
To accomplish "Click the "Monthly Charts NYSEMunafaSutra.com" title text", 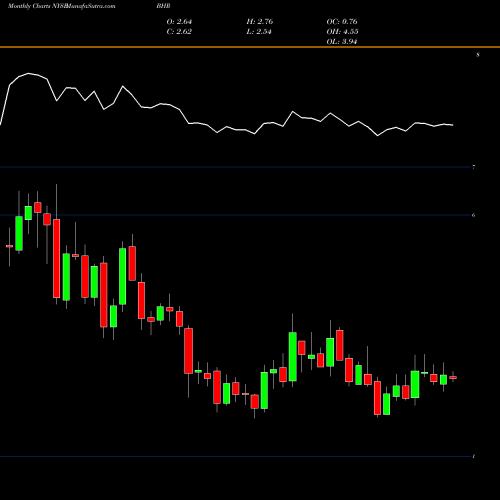I will [62, 6].
